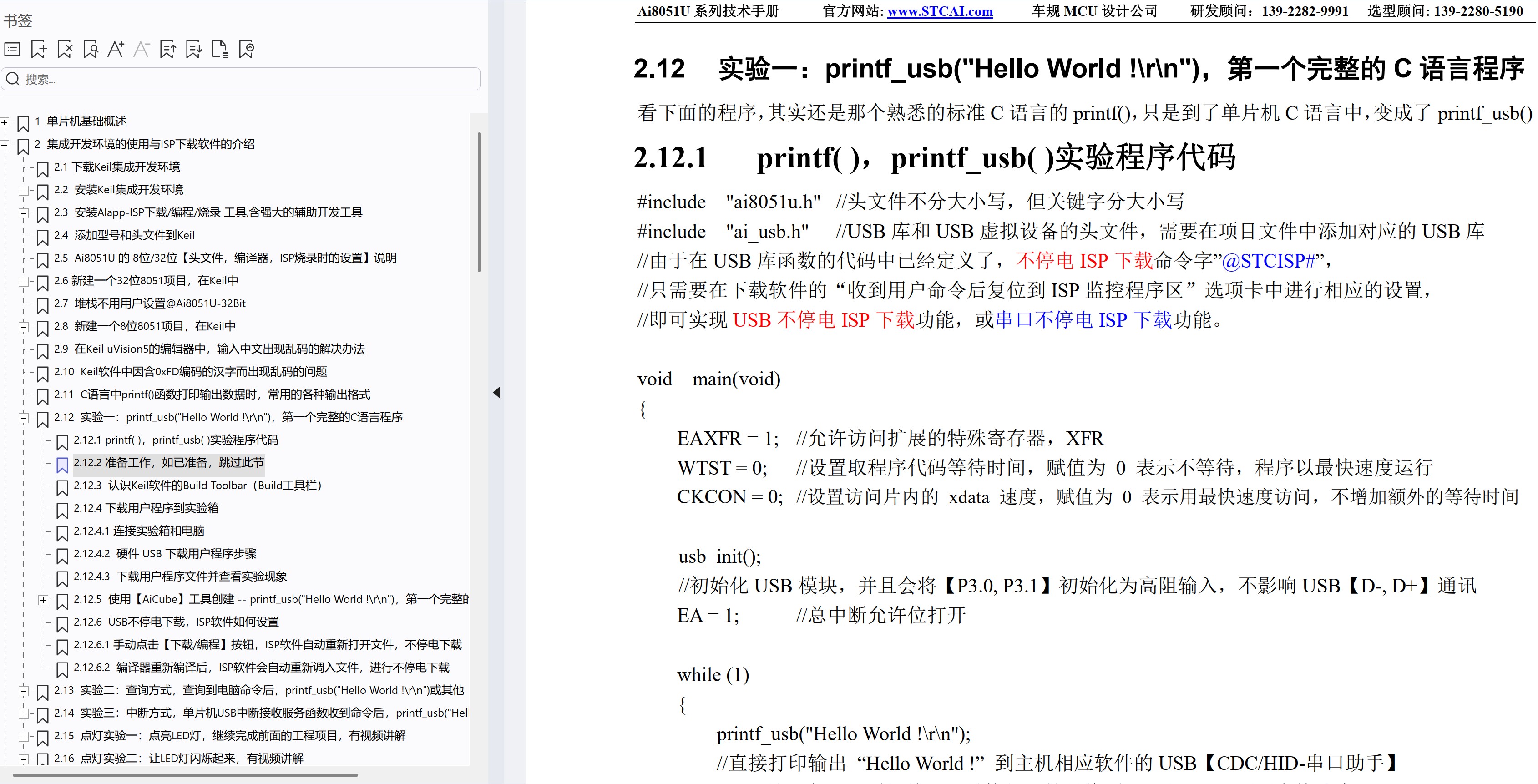The image size is (1538, 784).
Task: Select bookmark 2.12.2 准备工作，如已准备，跳过此节
Action: 168,463
